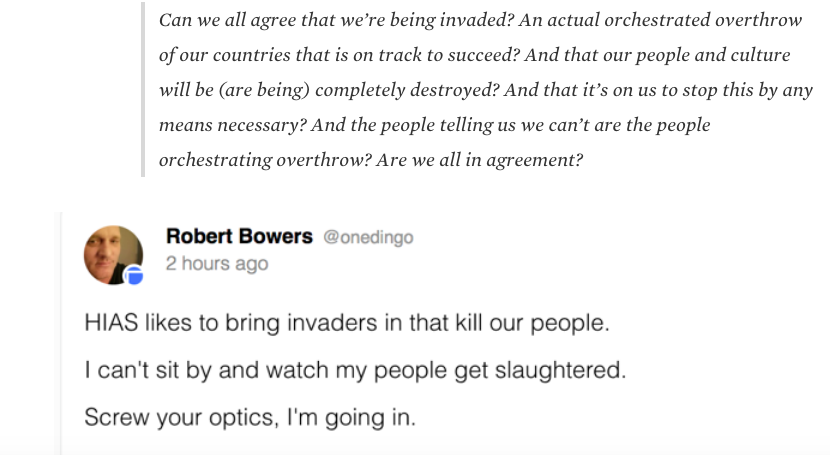
Task: Click the words "I'm going in."
Action: [351, 417]
